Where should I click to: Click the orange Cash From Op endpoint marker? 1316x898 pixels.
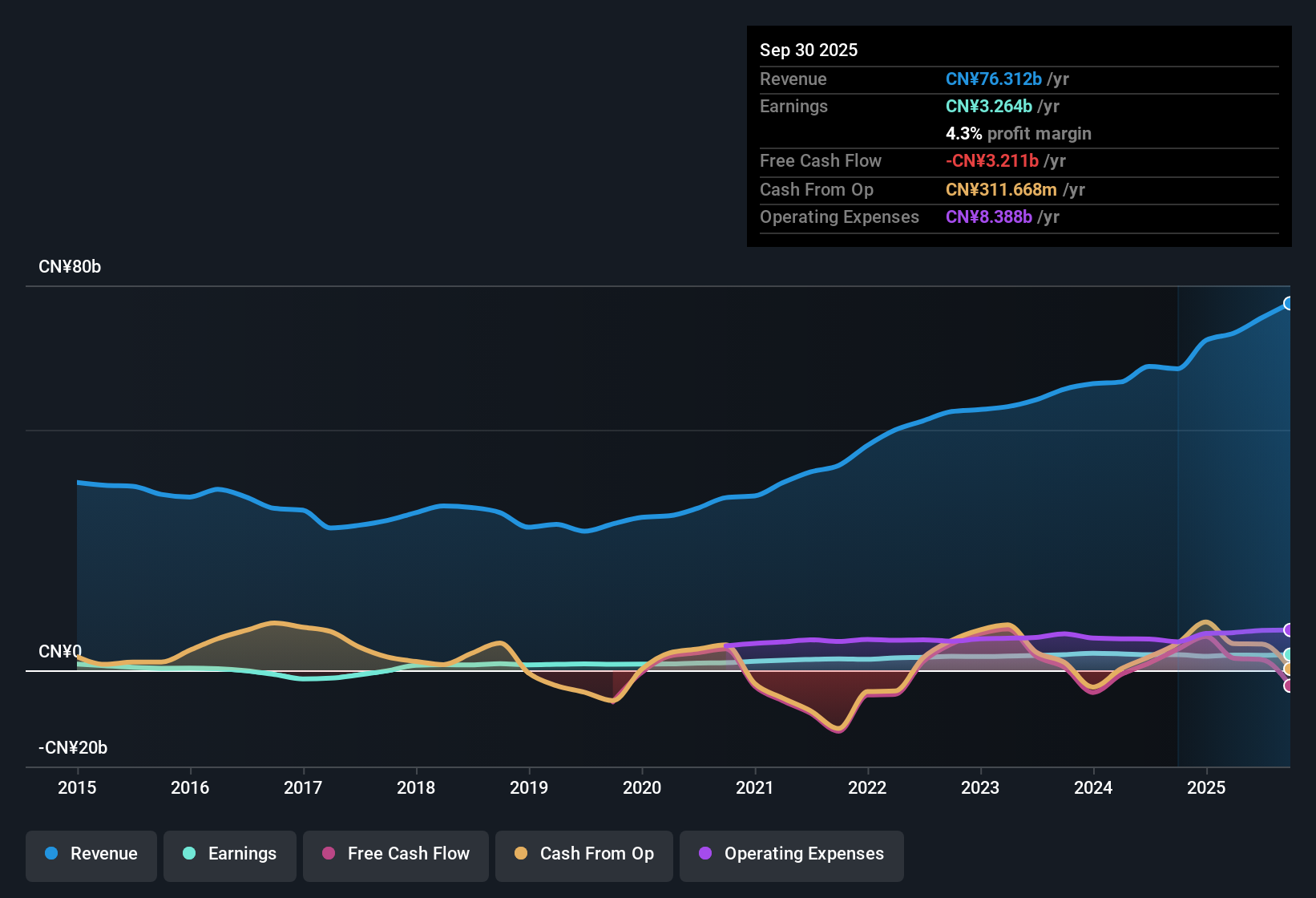pyautogui.click(x=1289, y=668)
